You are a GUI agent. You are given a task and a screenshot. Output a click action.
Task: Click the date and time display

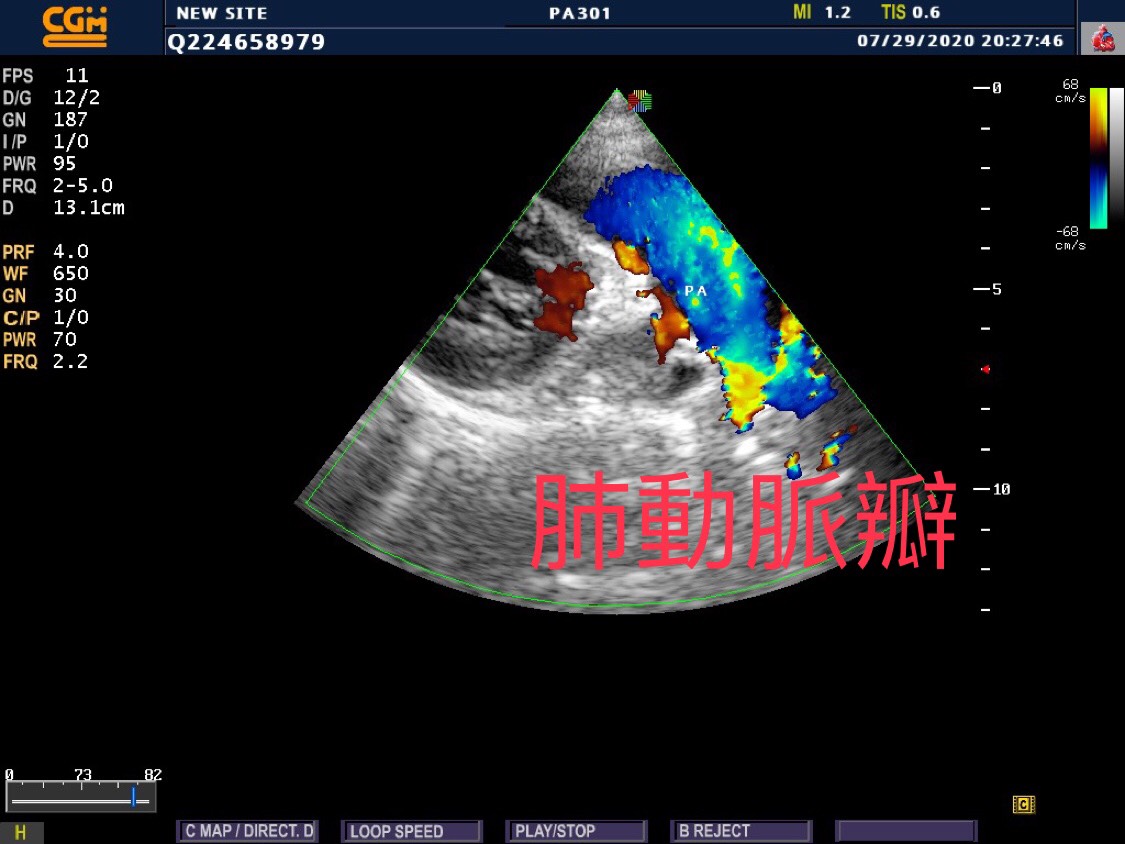point(960,42)
